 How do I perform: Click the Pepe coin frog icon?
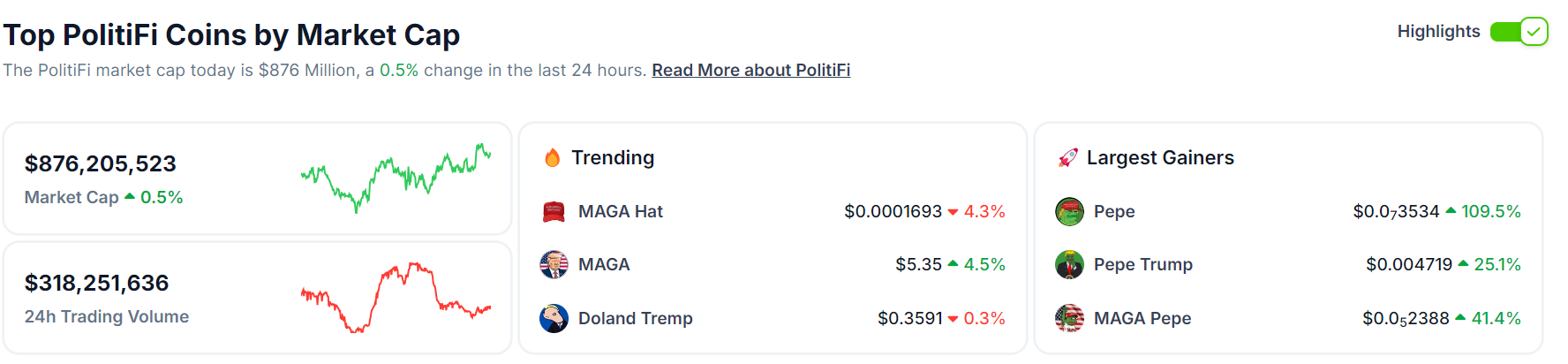[x=1069, y=211]
